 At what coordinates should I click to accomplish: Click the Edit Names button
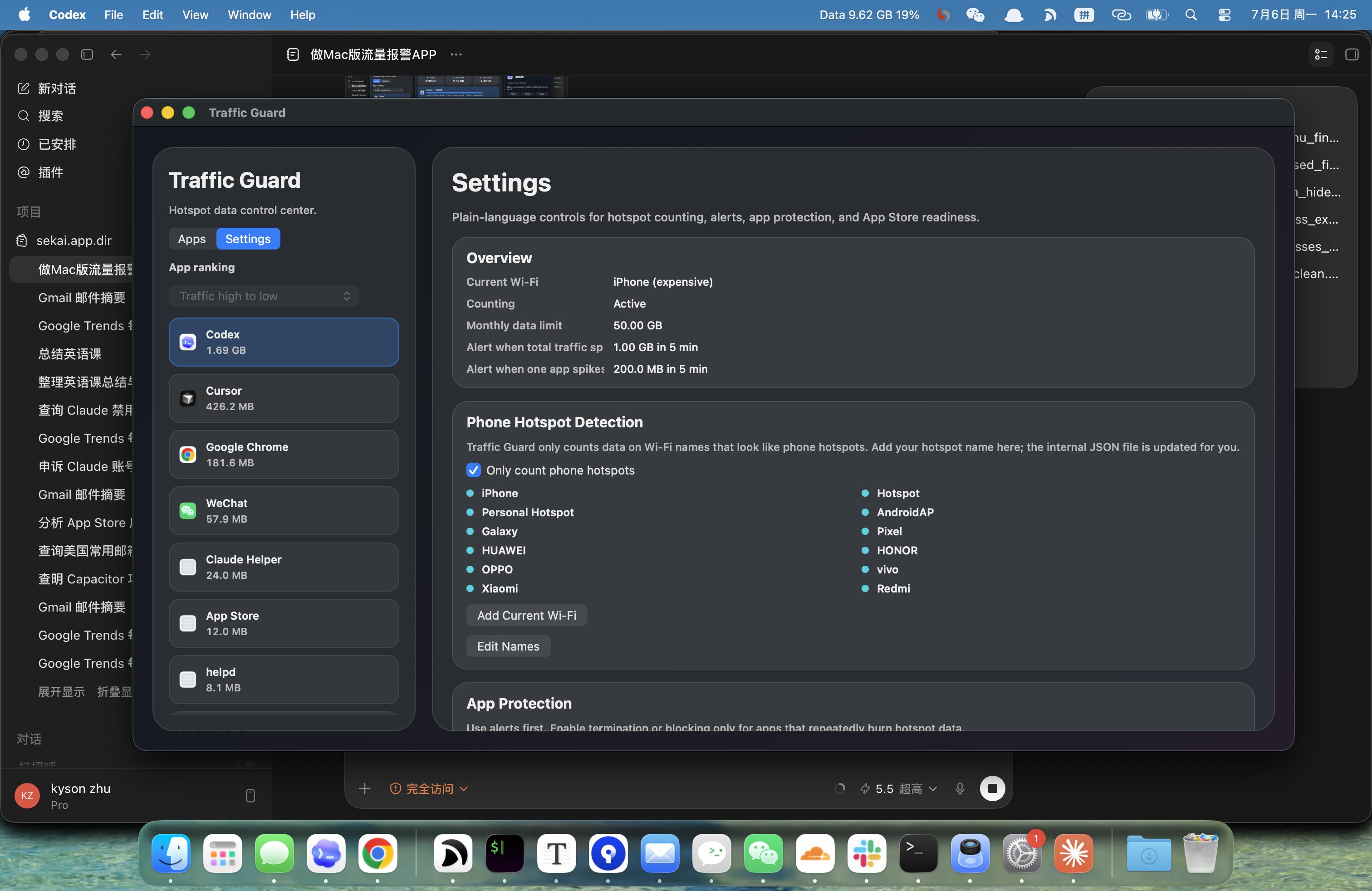tap(508, 646)
